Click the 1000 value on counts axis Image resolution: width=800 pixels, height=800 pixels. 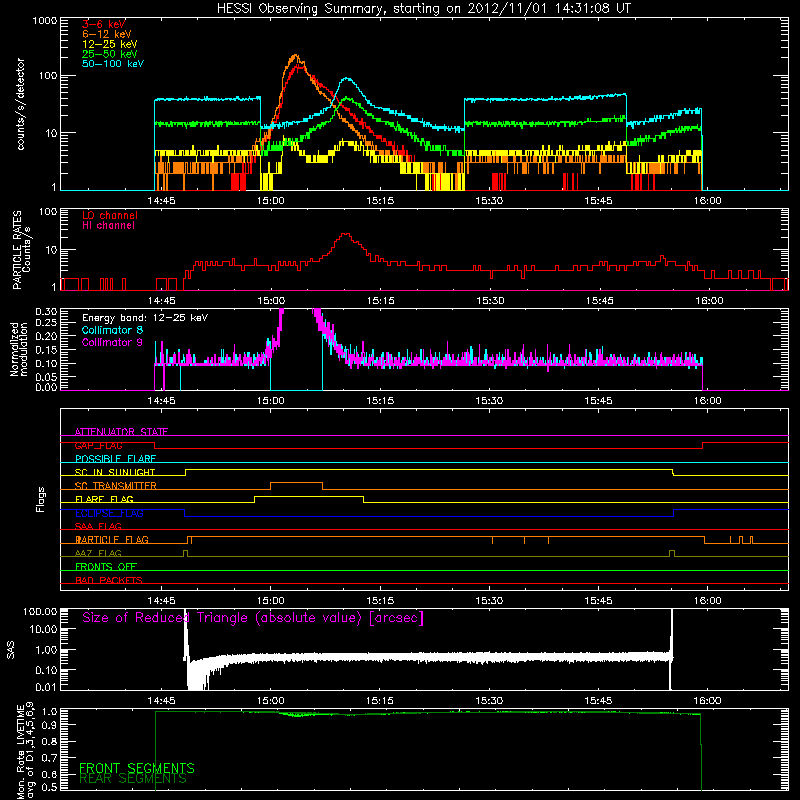click(x=44, y=20)
